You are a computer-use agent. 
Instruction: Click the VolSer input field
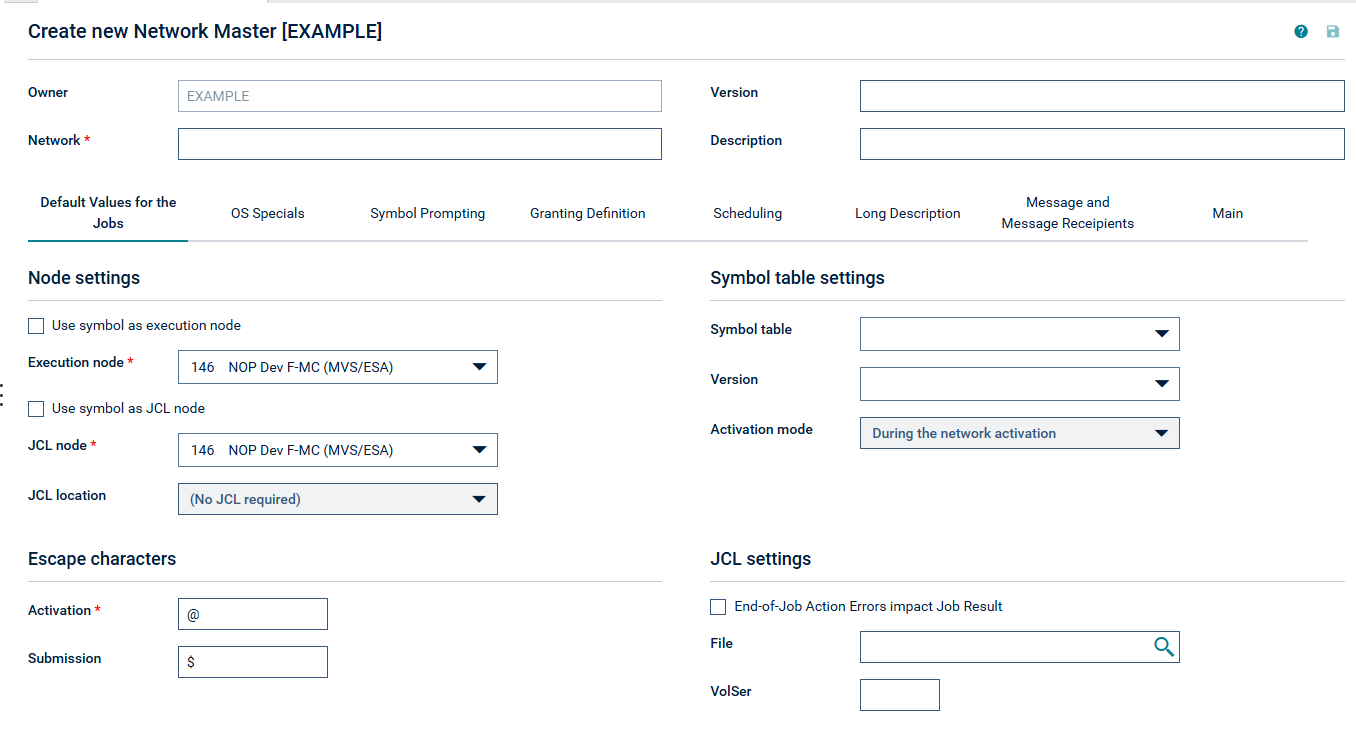coord(900,695)
